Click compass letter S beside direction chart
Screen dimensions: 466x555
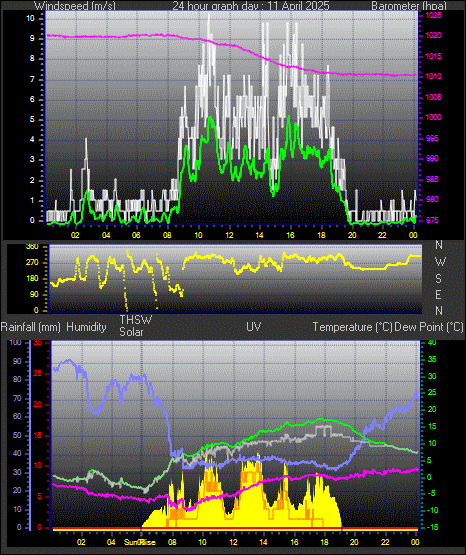pyautogui.click(x=438, y=279)
